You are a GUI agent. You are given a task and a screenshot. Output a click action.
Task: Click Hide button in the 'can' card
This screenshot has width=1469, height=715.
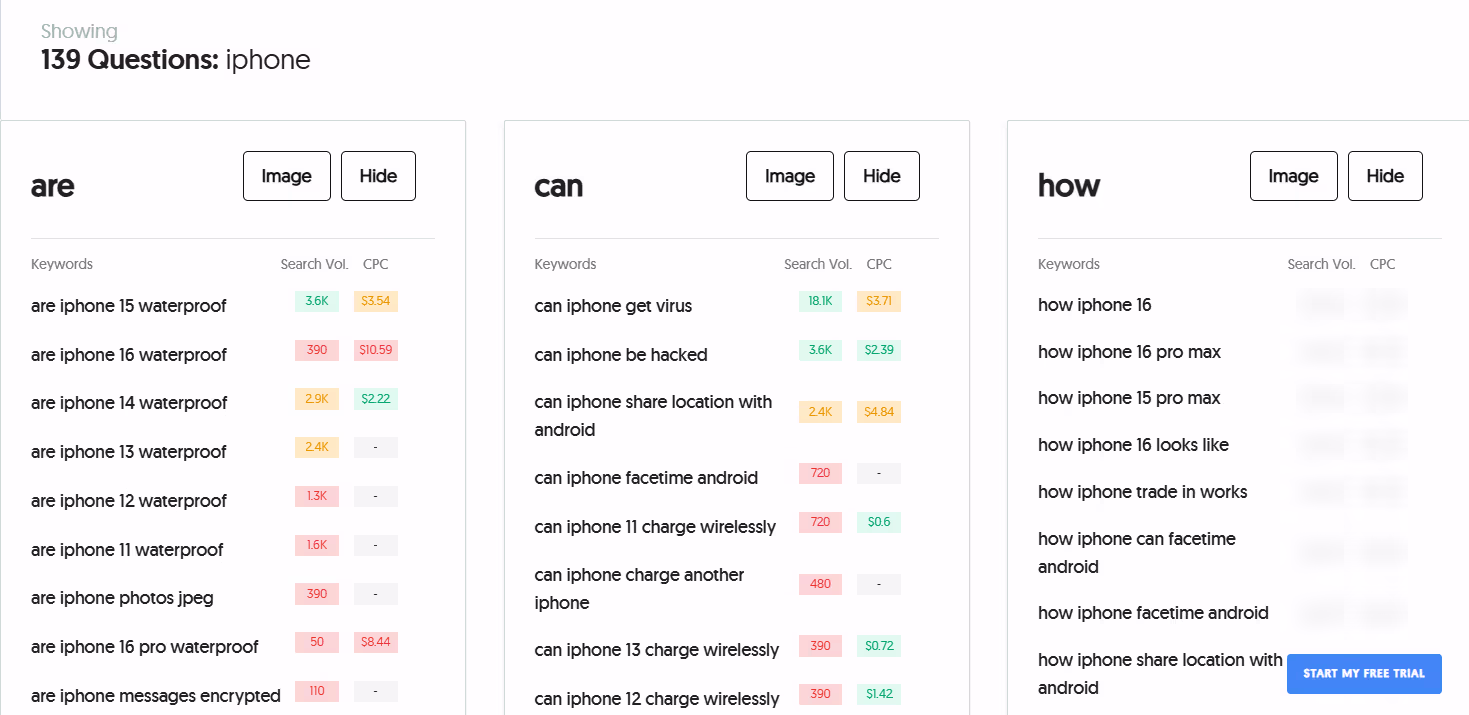(882, 176)
